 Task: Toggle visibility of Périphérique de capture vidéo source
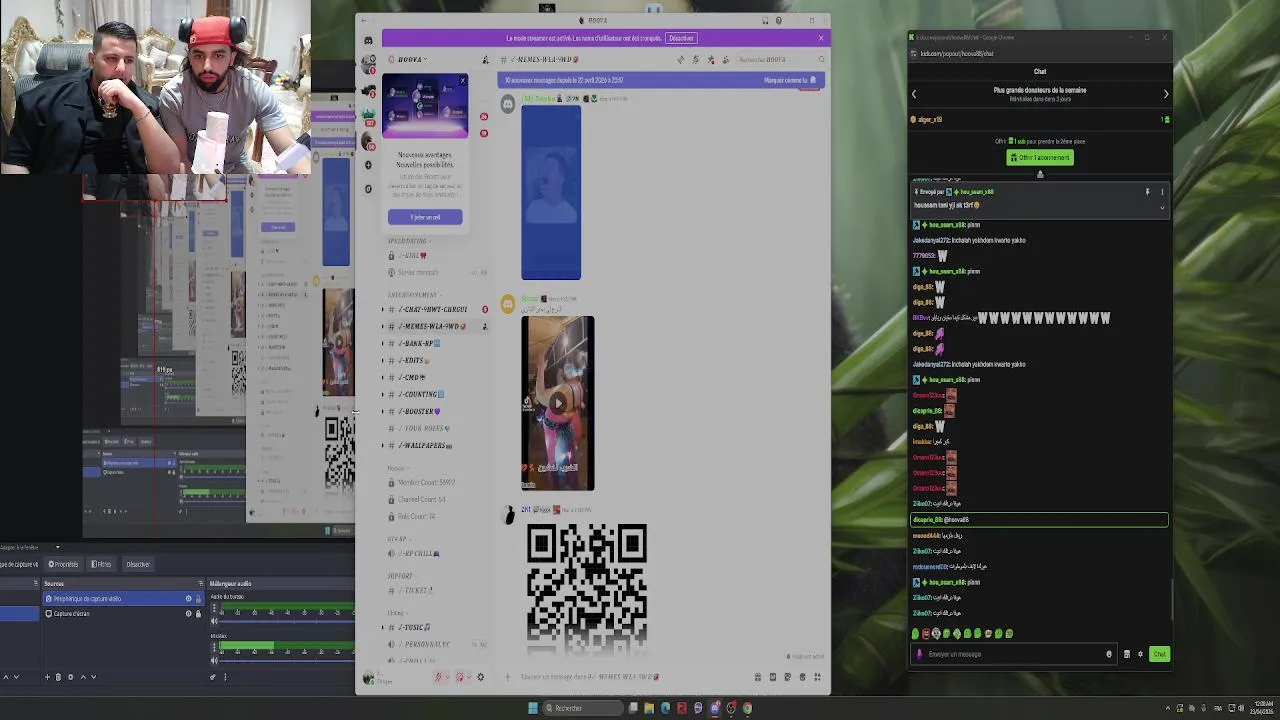click(x=188, y=599)
